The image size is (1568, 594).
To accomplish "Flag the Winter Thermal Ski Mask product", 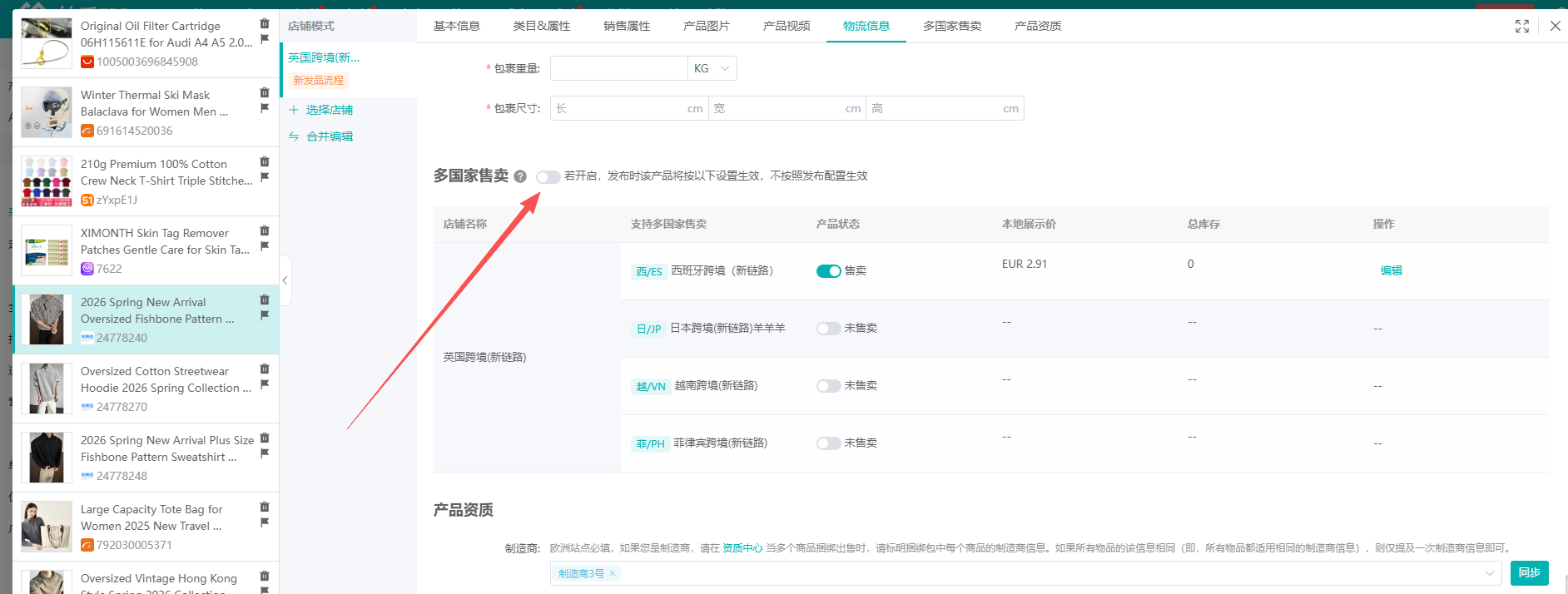I will pyautogui.click(x=265, y=108).
